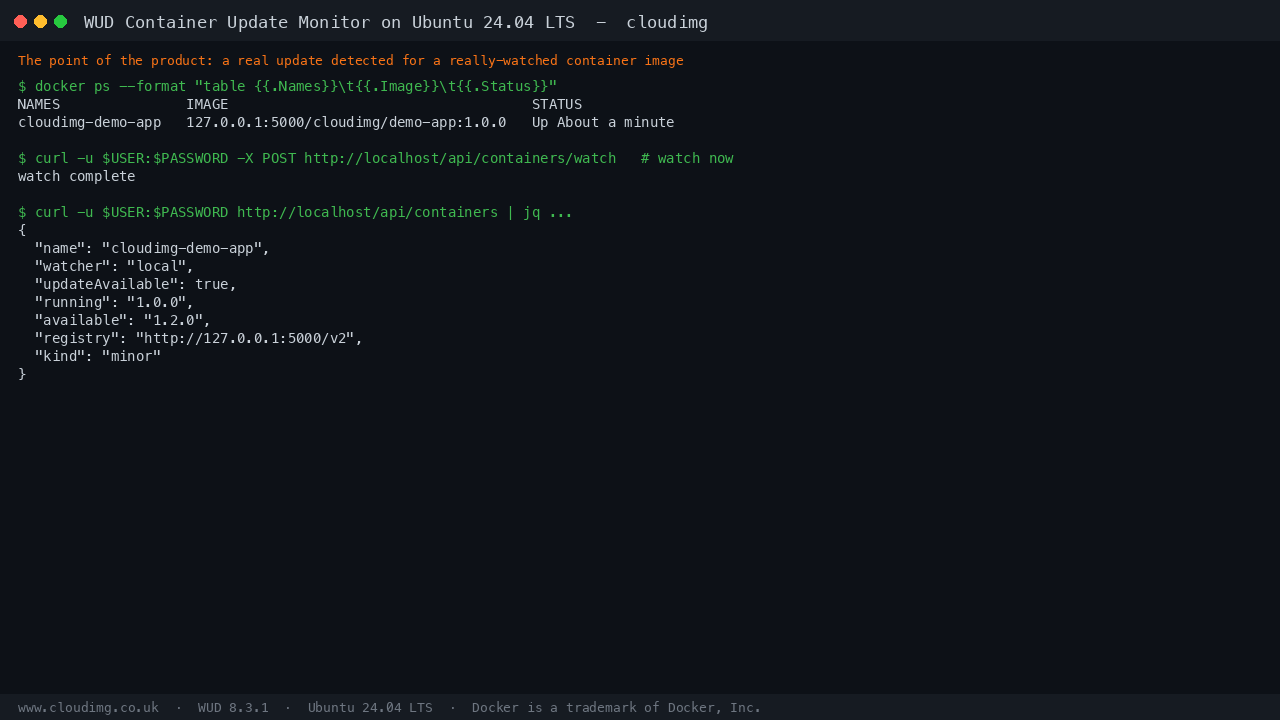Click the container name 'cloudimg-demo-app' in table row
This screenshot has height=720, width=1280.
click(x=90, y=122)
